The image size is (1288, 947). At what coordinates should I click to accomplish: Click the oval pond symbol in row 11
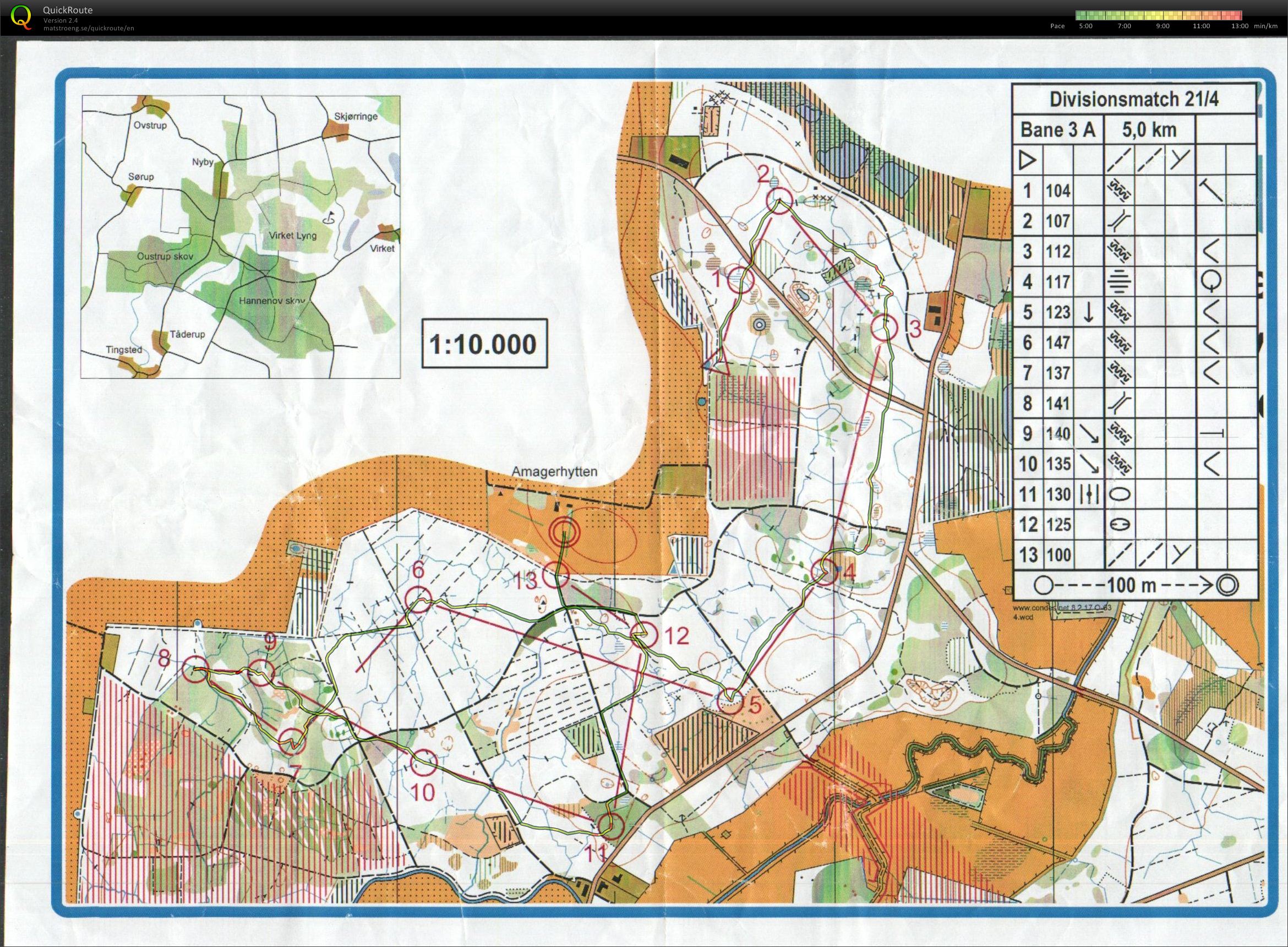click(x=1119, y=494)
